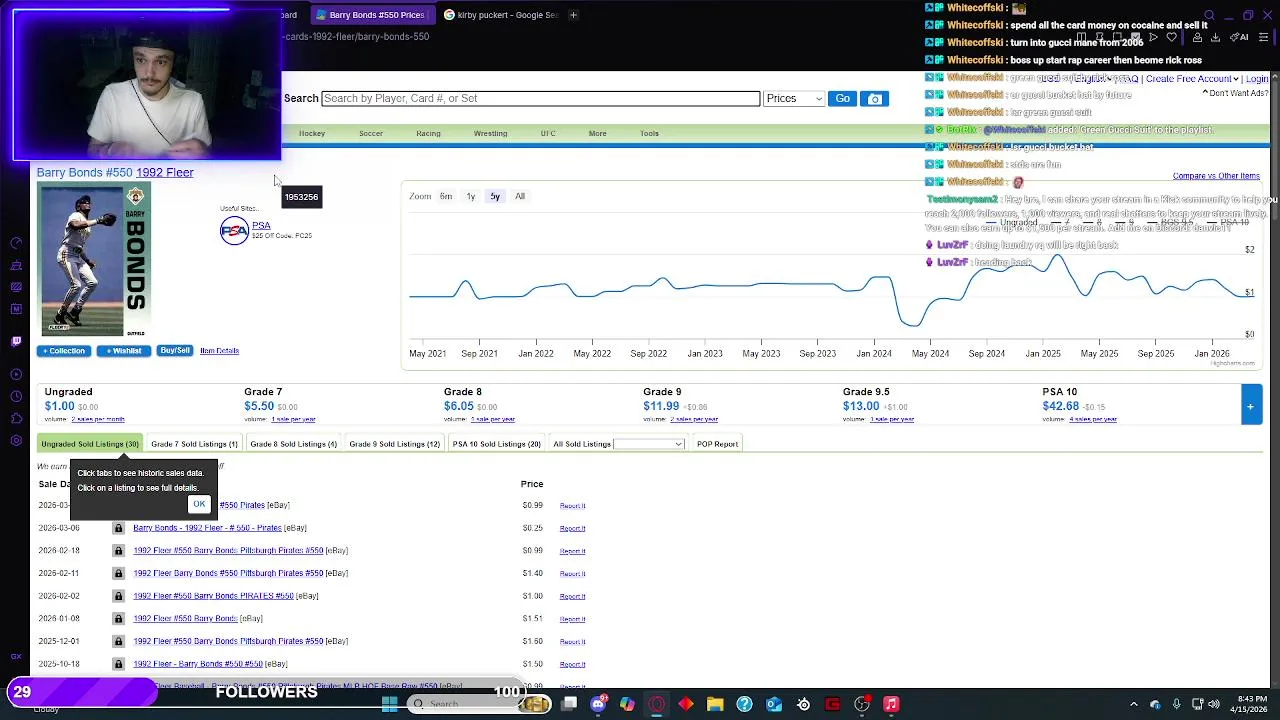Open the Windows Start menu

pyautogui.click(x=389, y=704)
